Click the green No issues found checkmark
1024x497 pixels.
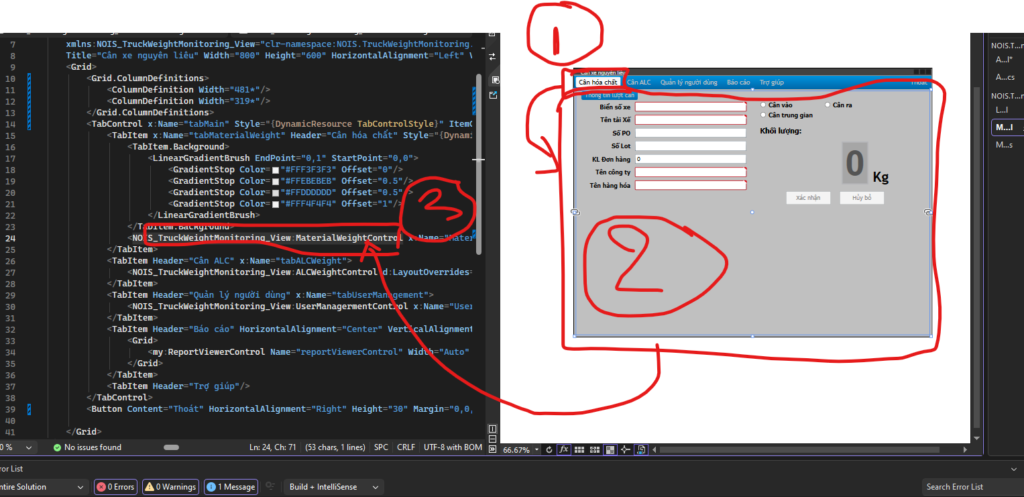[x=55, y=447]
